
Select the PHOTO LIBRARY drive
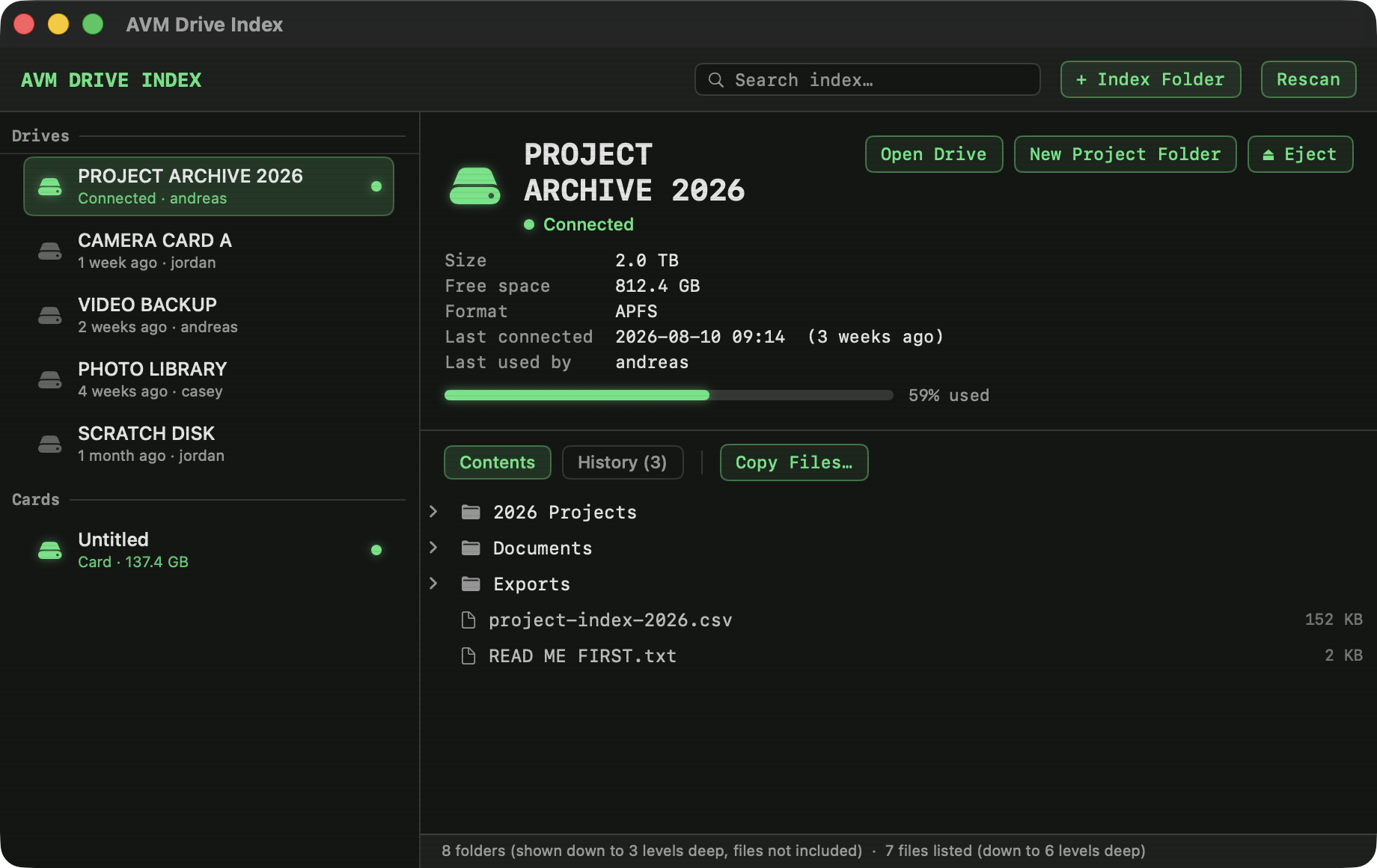coord(209,379)
